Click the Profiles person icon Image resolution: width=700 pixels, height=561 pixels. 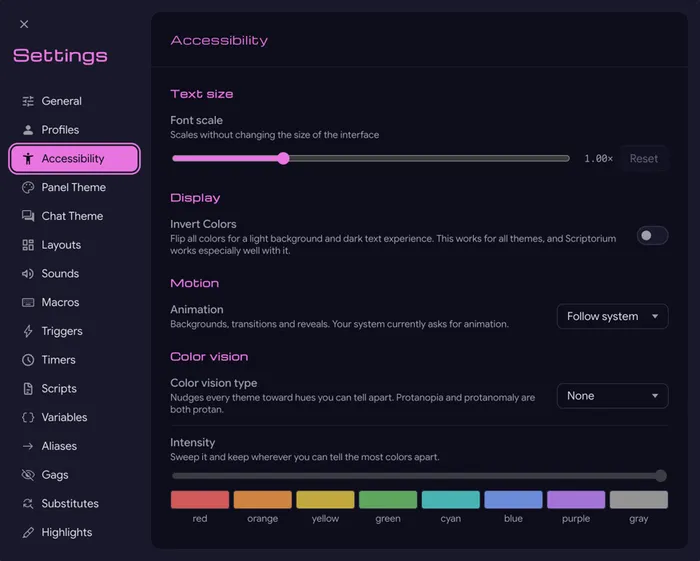point(28,130)
